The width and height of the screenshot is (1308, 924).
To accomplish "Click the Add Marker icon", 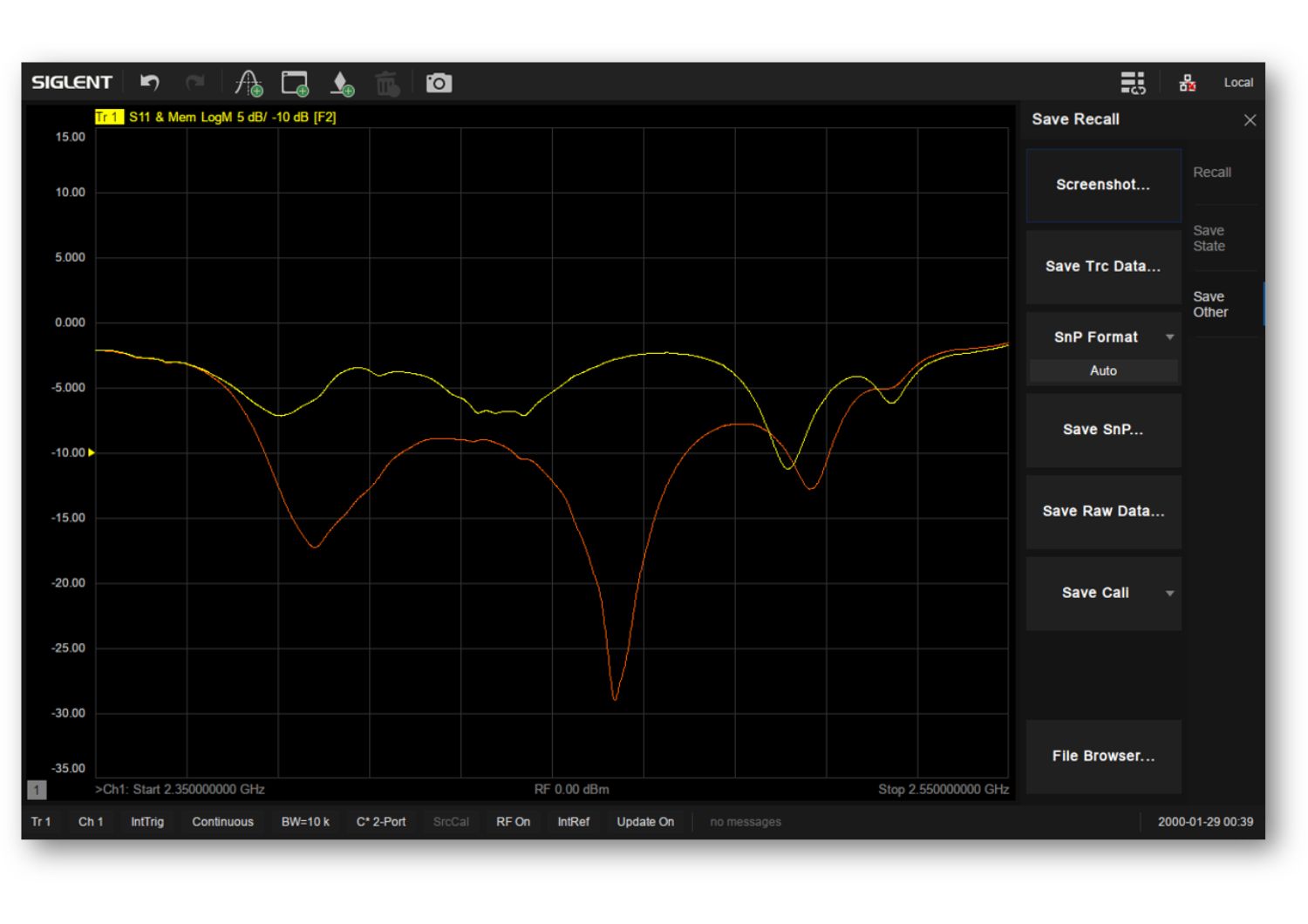I will click(342, 84).
